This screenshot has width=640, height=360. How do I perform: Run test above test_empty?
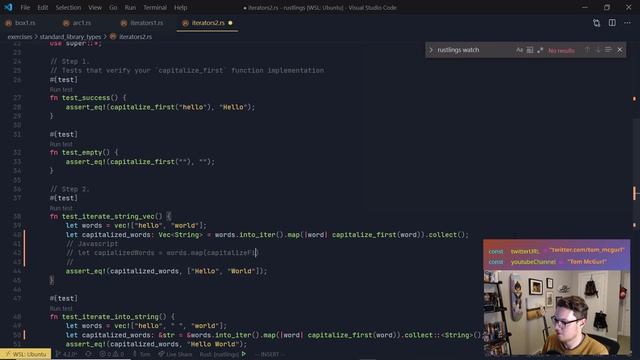tap(61, 144)
